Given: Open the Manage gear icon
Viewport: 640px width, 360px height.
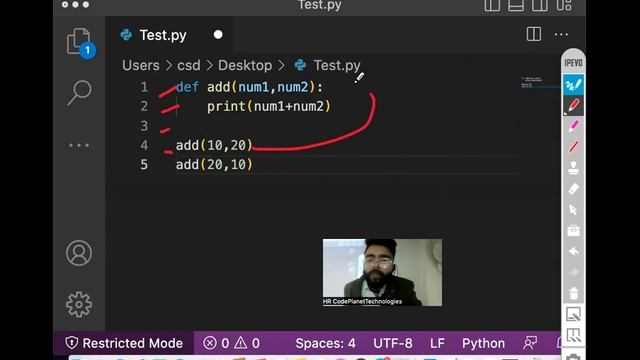Looking at the screenshot, I should tap(79, 304).
